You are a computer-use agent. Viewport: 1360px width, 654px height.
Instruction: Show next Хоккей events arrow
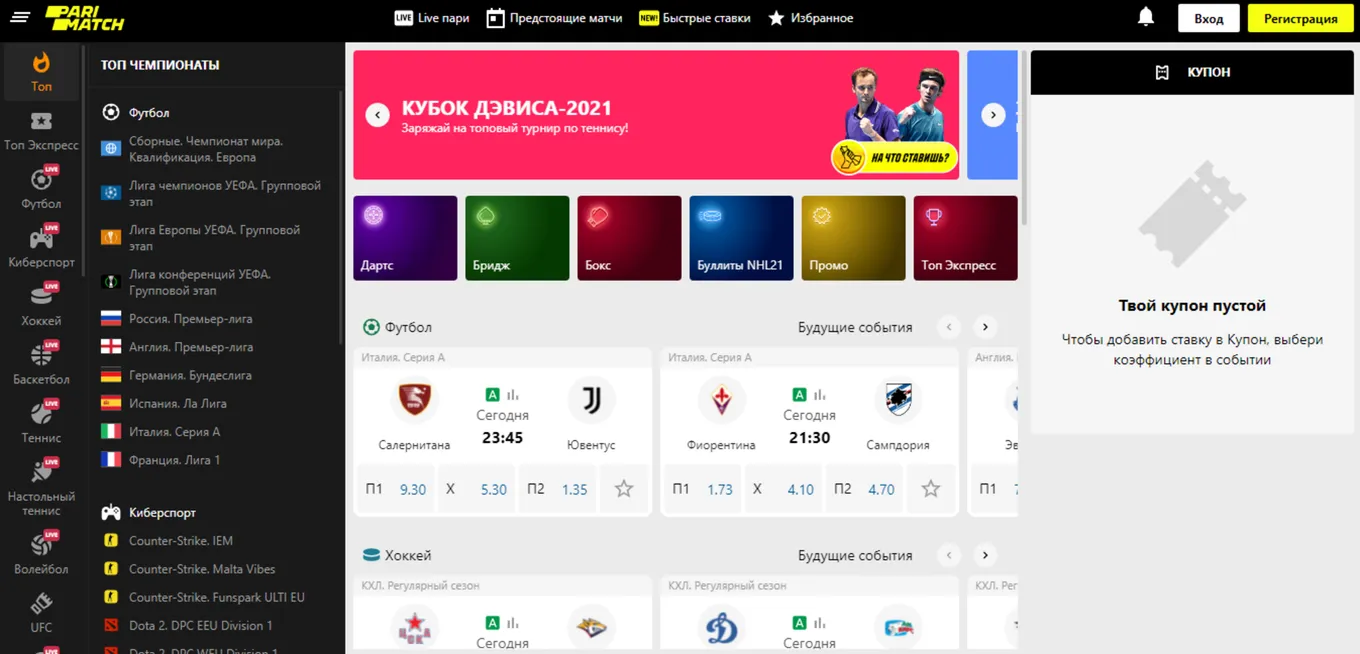(985, 555)
